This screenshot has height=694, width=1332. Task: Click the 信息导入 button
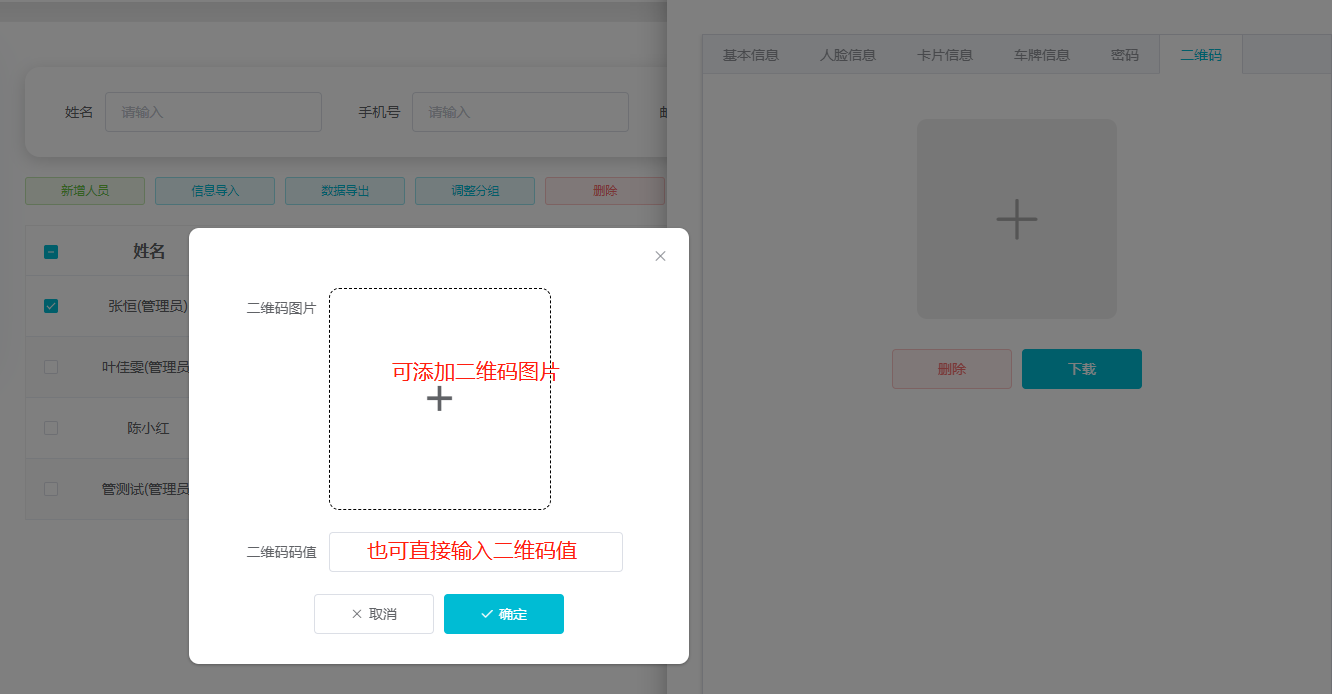coord(215,191)
